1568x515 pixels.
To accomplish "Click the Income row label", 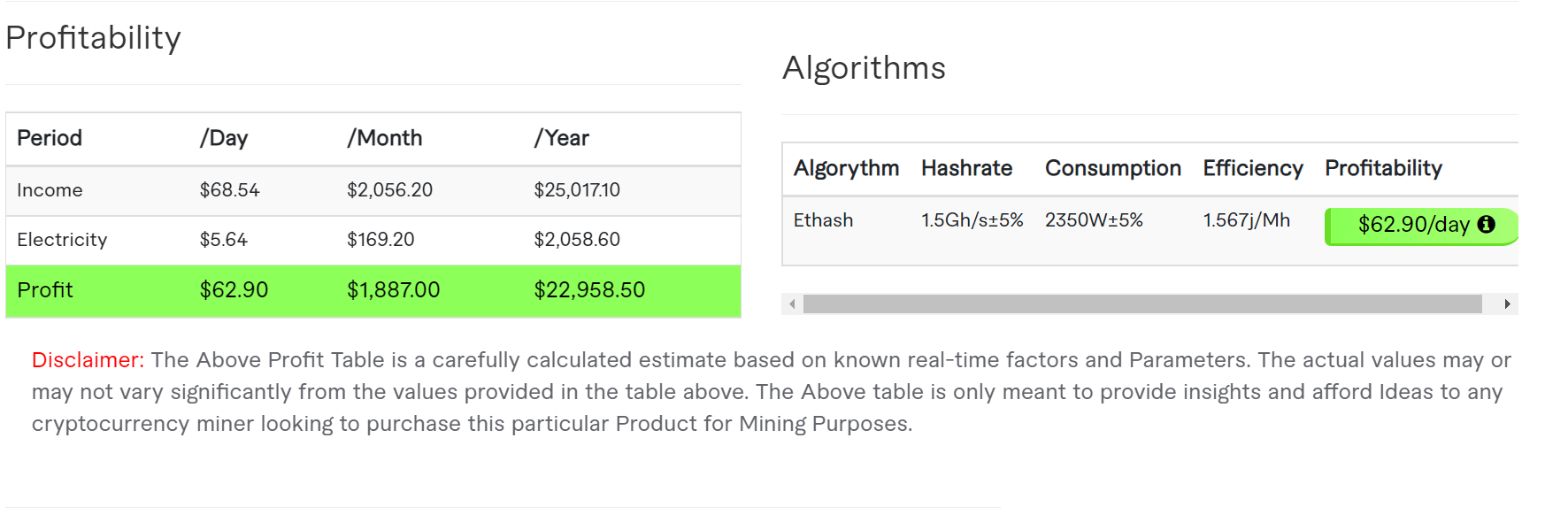I will pyautogui.click(x=50, y=190).
